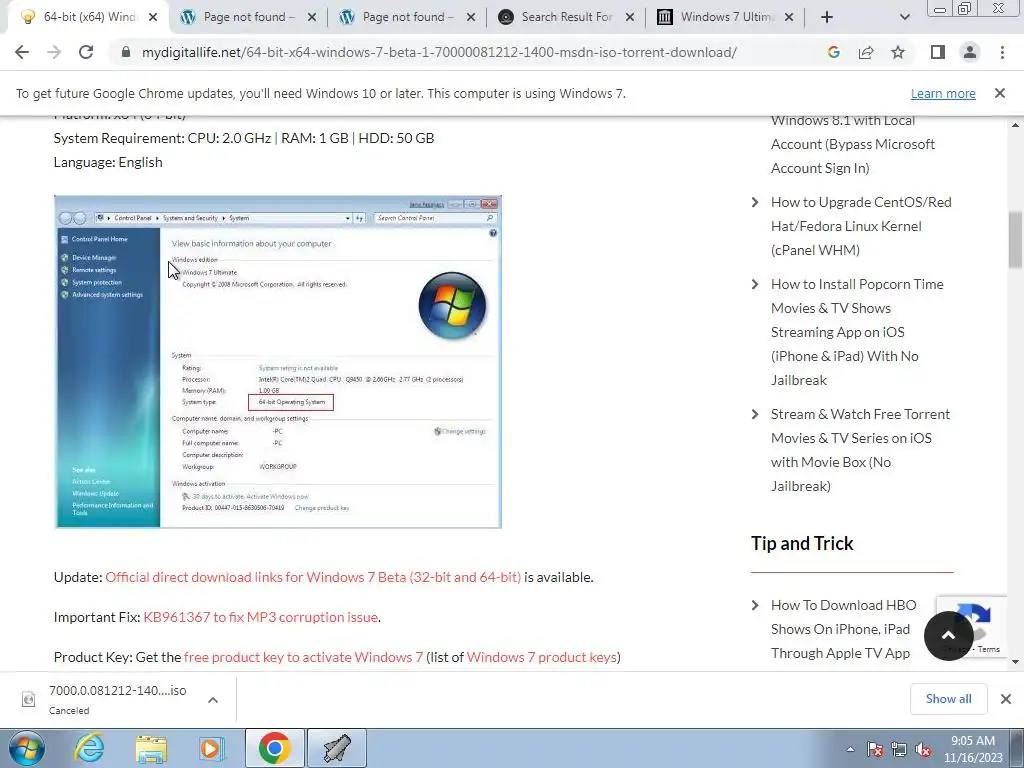Open the official direct download links for Windows 7 Beta
This screenshot has width=1024, height=768.
point(313,577)
